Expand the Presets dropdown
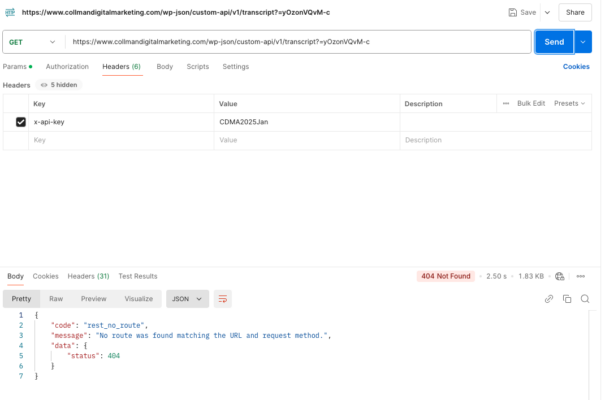Viewport: 605px width, 400px height. coord(570,103)
